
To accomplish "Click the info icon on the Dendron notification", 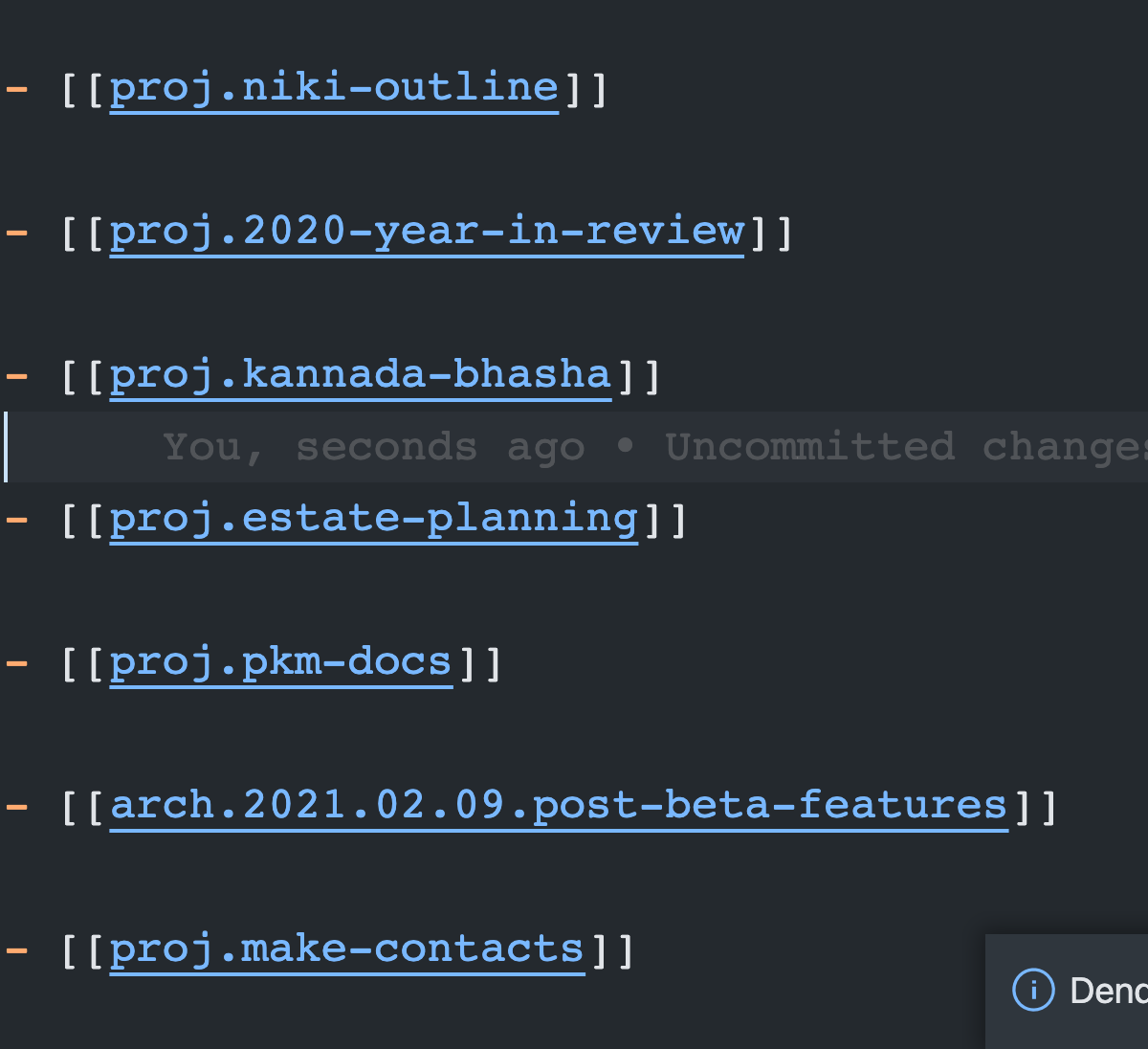I will (x=1032, y=991).
